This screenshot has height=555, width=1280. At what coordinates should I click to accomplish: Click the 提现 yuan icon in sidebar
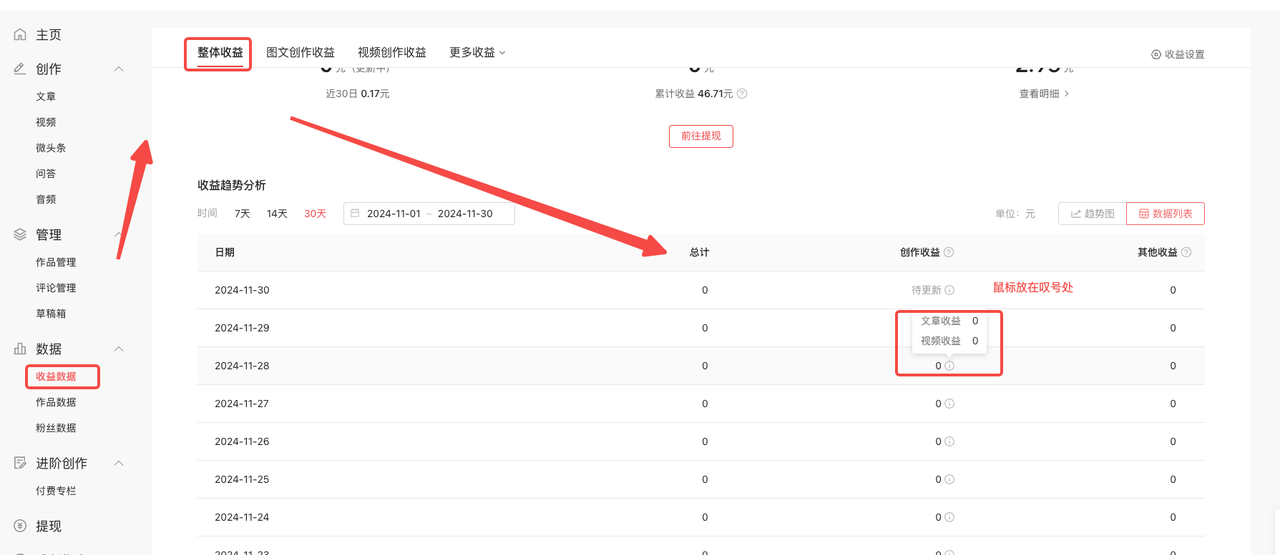coord(20,526)
